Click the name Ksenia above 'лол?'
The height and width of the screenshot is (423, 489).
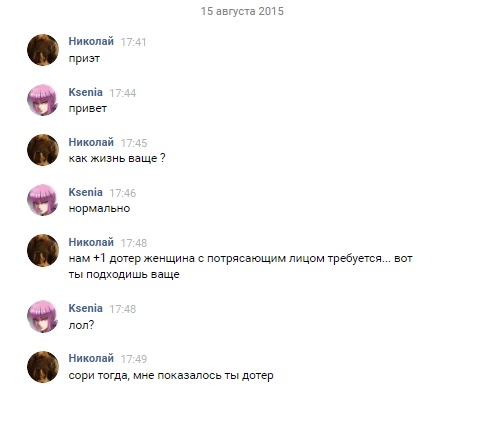tap(85, 308)
